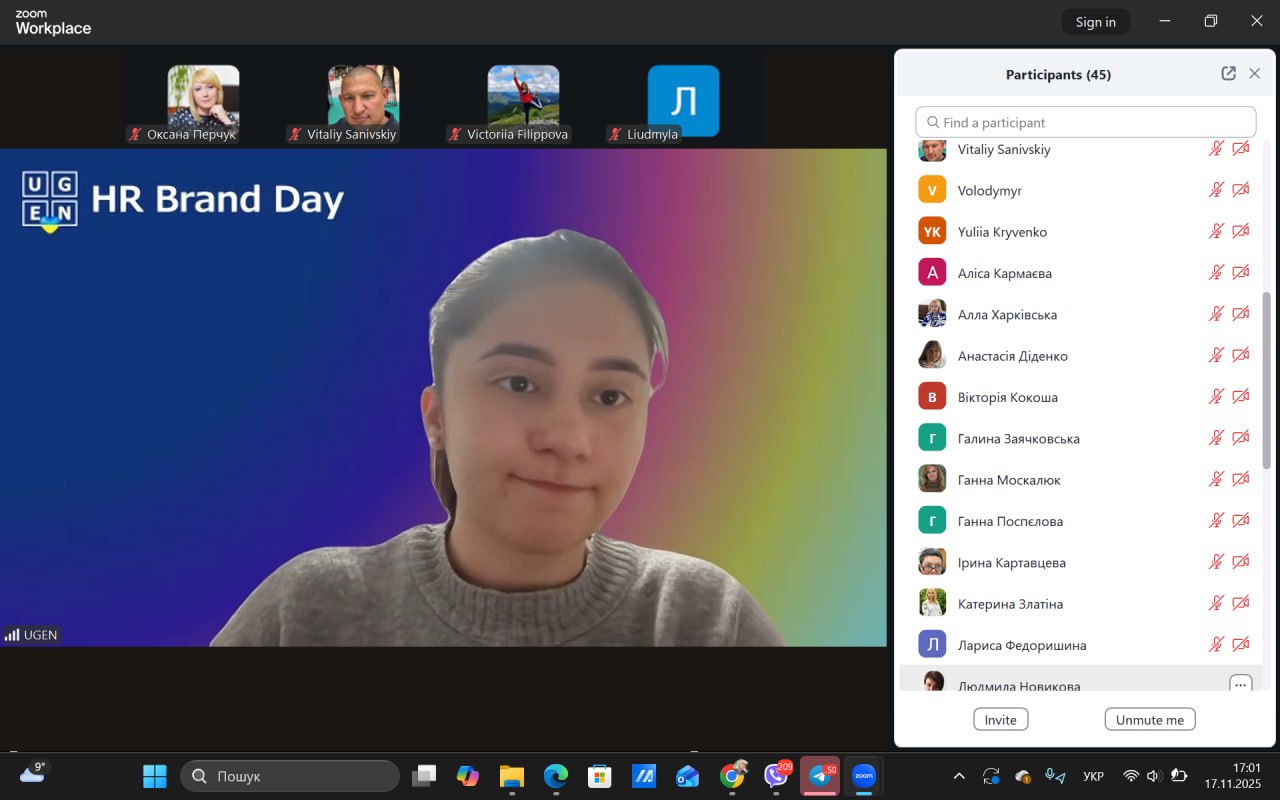Show hidden system tray icons

tap(959, 776)
